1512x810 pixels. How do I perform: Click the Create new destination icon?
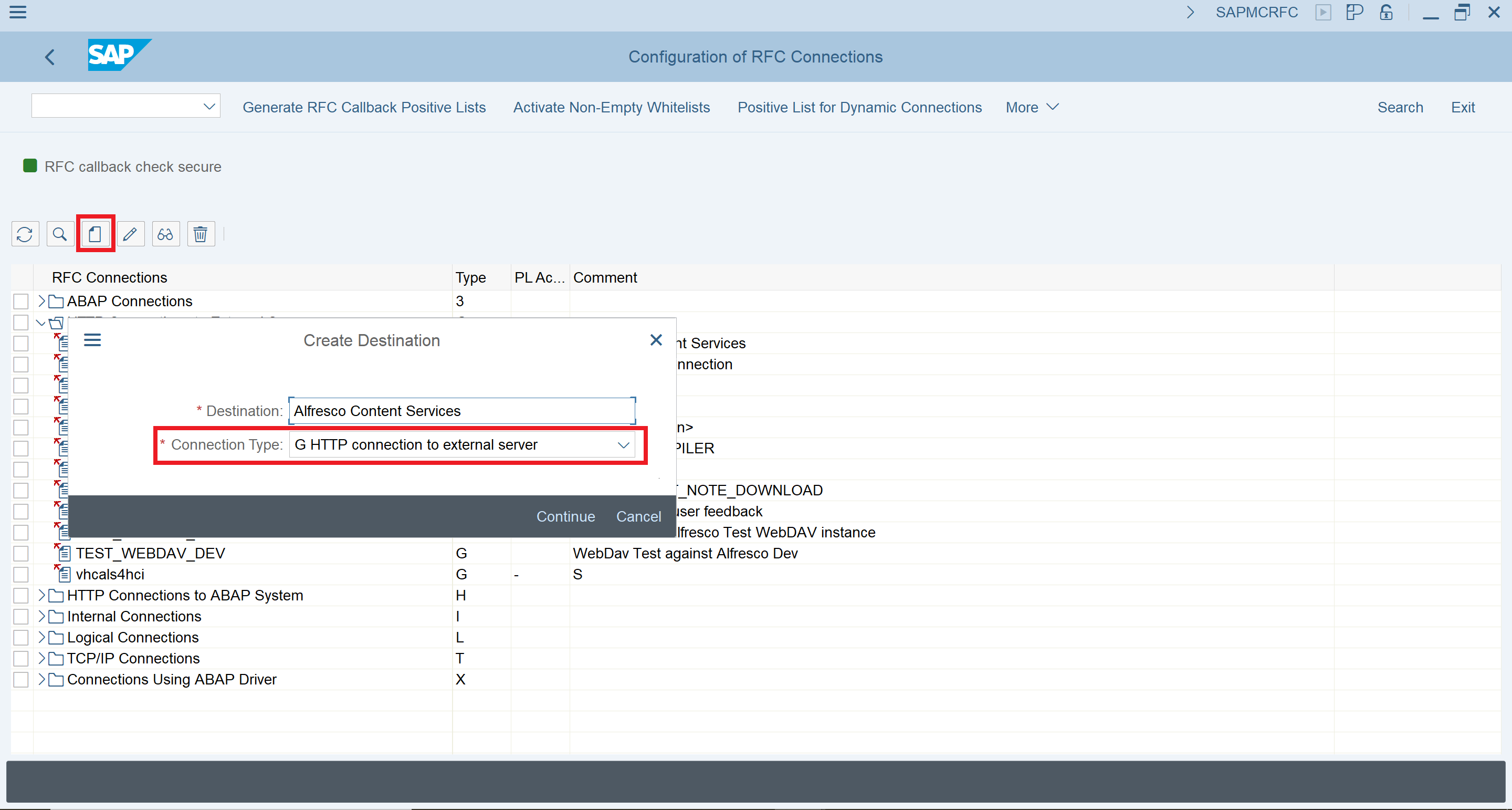[95, 234]
